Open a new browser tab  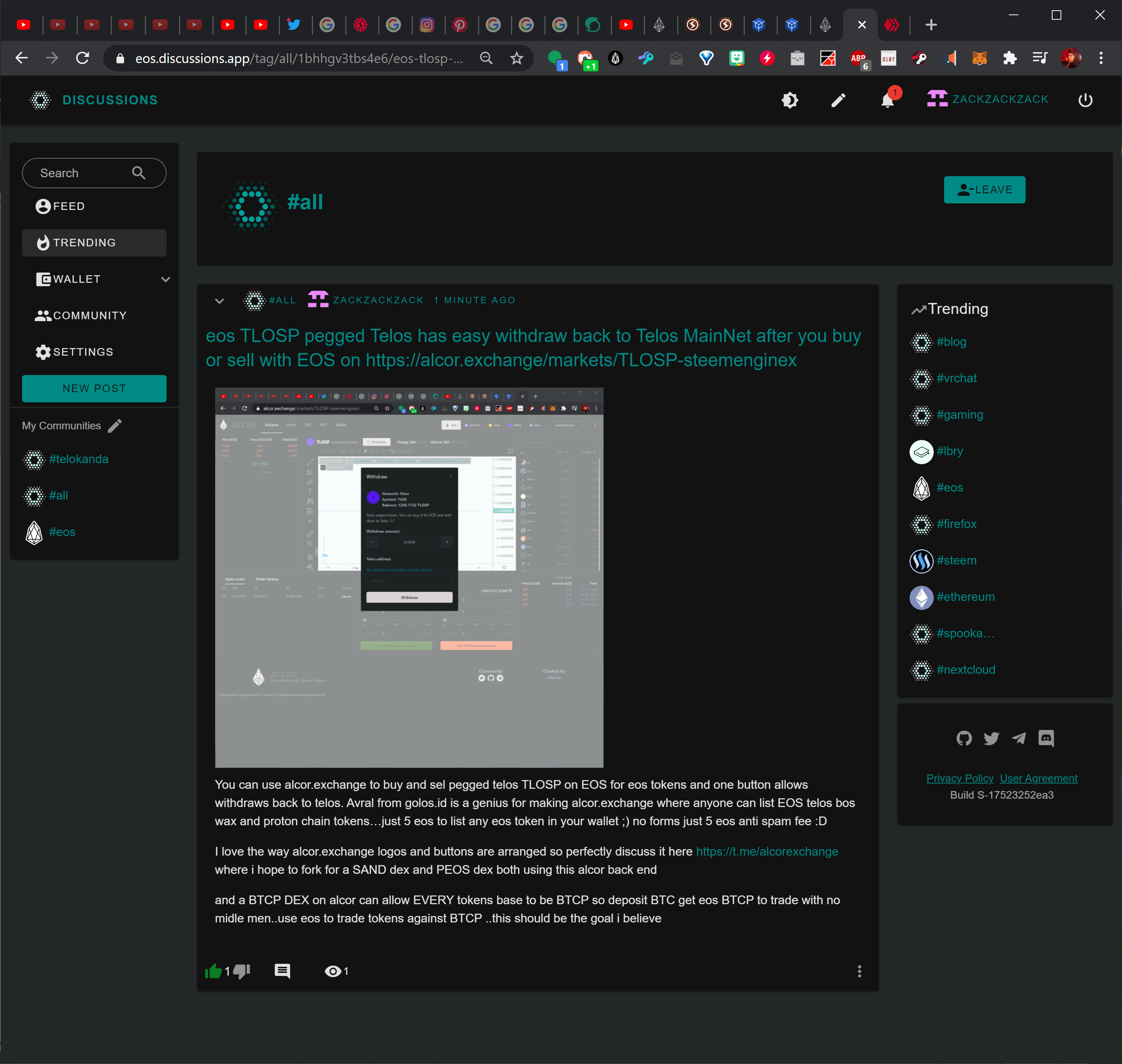point(931,25)
